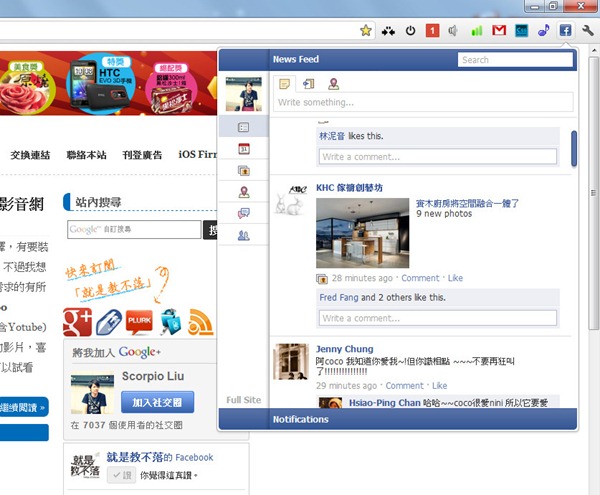Open the Friends sidebar icon

(243, 235)
